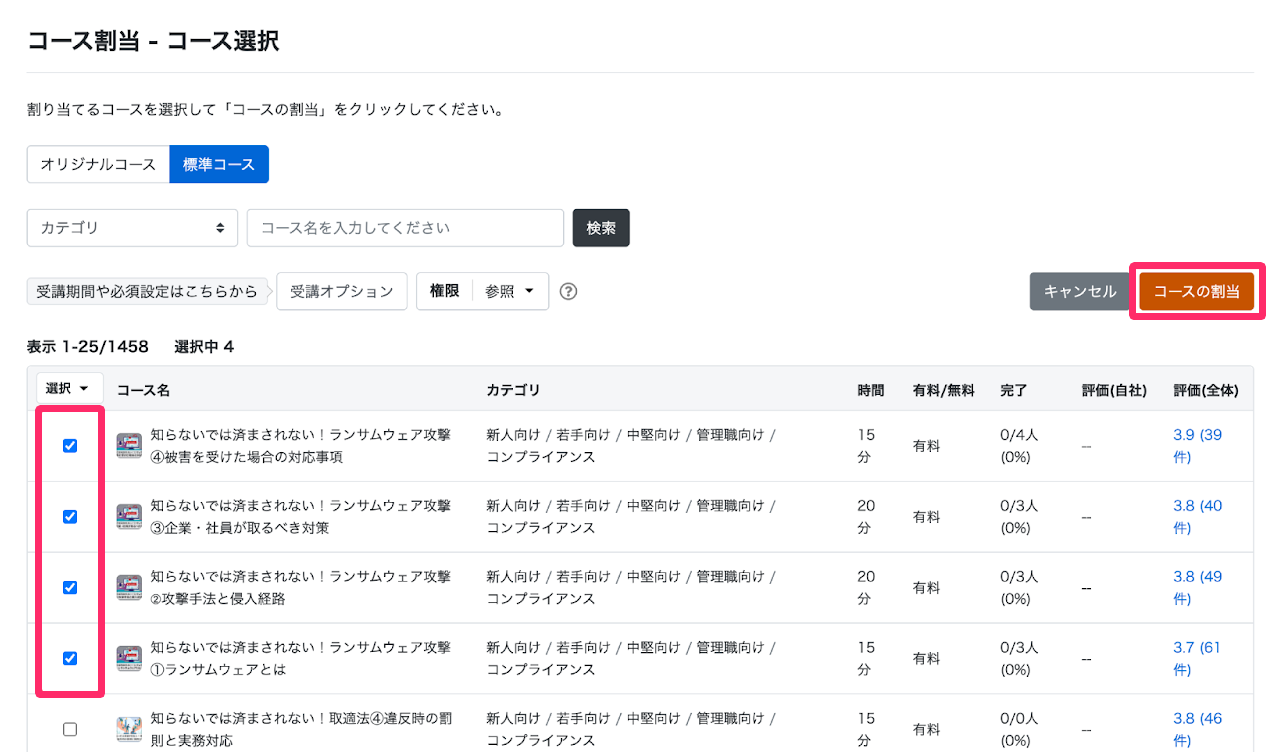Click the 0/0人 (0%) completion cell
The height and width of the screenshot is (752, 1288).
(1019, 730)
